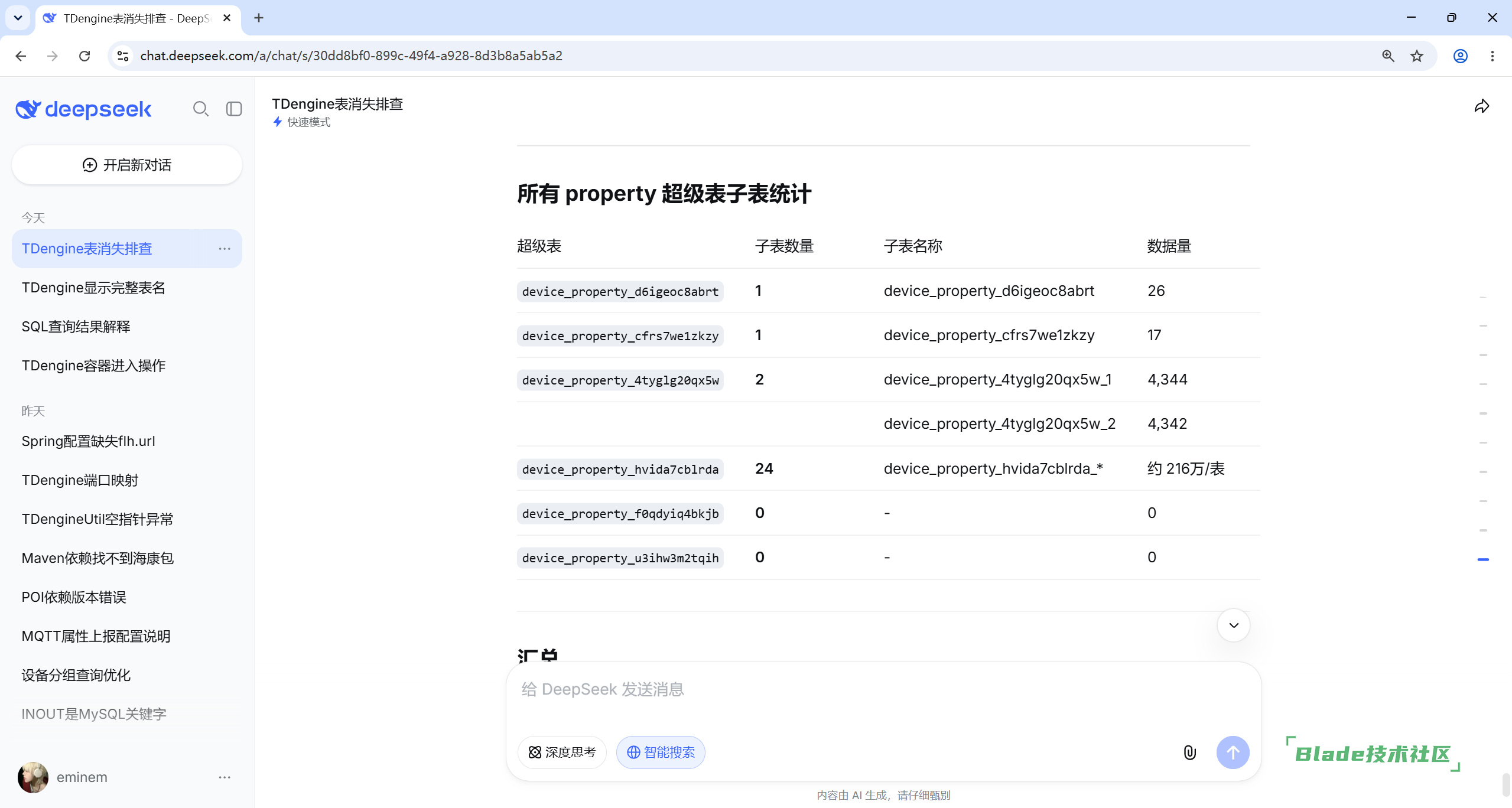This screenshot has height=808, width=1512.
Task: Click the cell device_property_4tyglg20qx5w_1
Action: tap(997, 379)
